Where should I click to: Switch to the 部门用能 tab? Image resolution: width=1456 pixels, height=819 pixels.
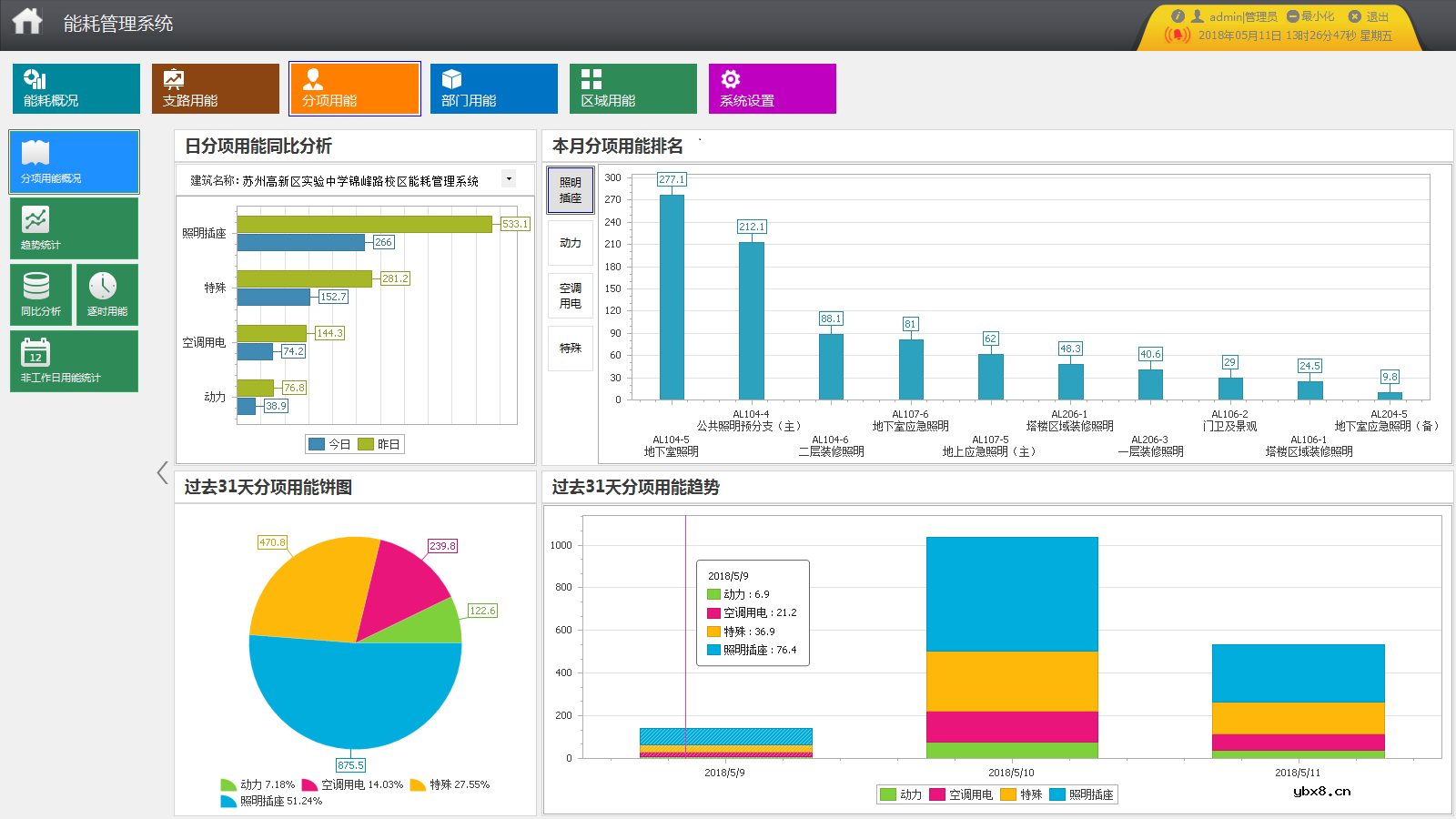(x=493, y=88)
